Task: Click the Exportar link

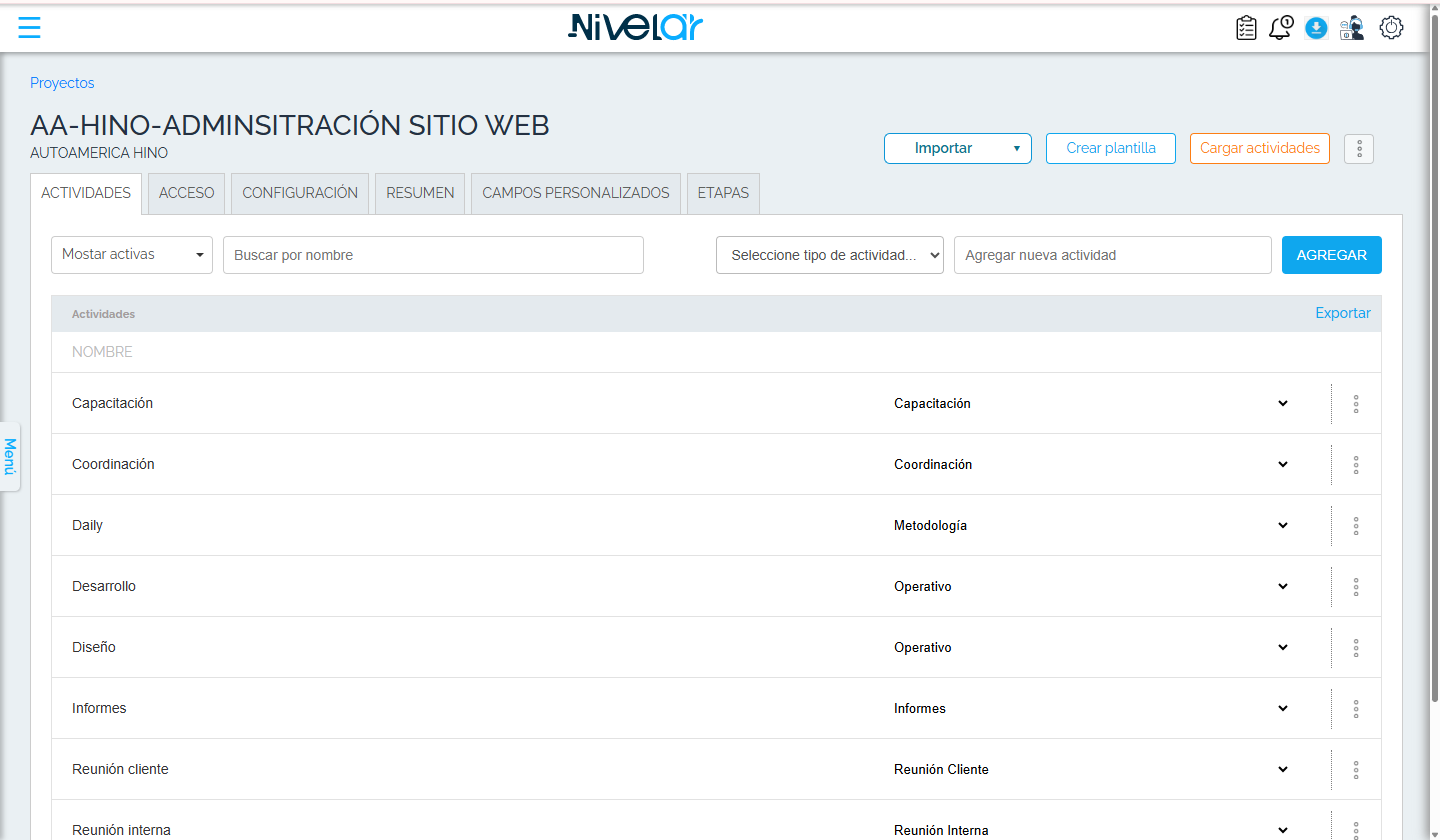Action: coord(1343,313)
